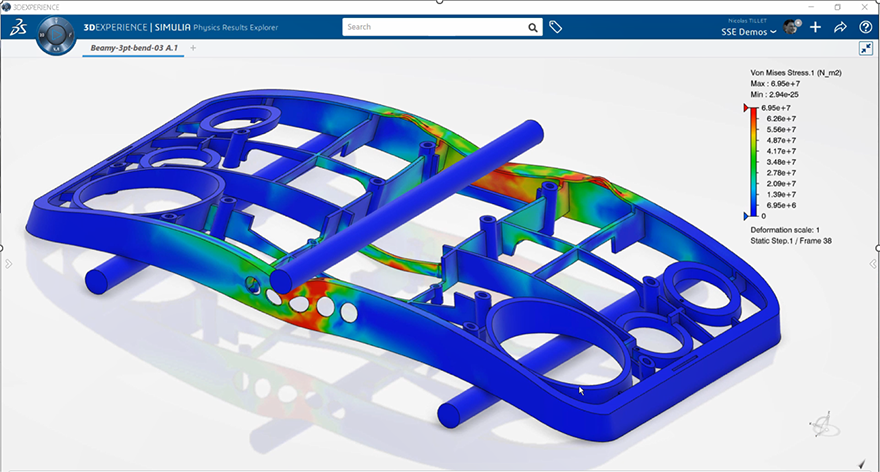Add a new tab with plus
The width and height of the screenshot is (880, 472).
coord(193,48)
